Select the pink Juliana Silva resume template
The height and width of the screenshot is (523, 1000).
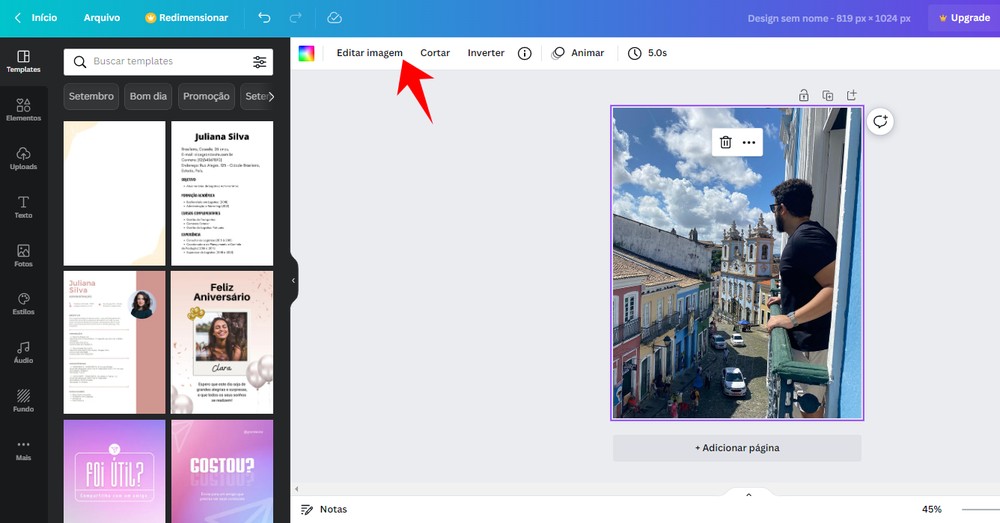(114, 343)
